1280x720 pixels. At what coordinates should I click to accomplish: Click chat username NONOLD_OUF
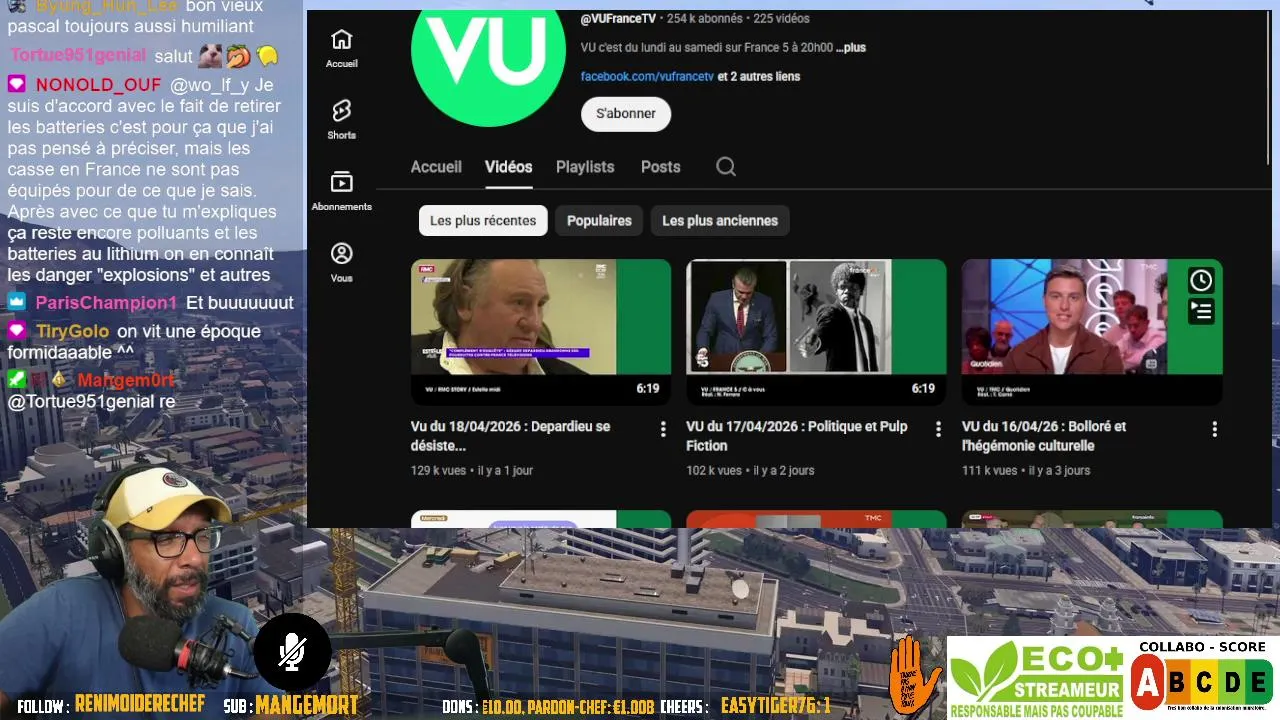click(98, 85)
